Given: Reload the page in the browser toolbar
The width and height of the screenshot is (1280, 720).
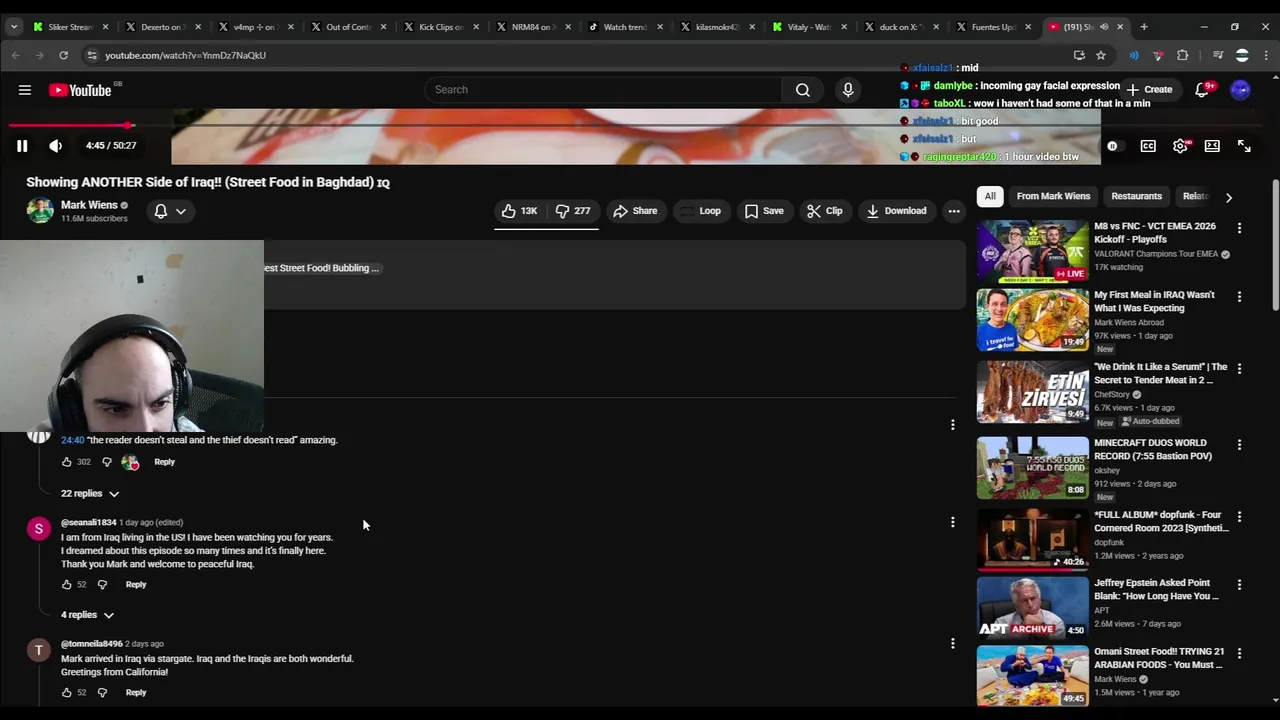Looking at the screenshot, I should point(63,55).
